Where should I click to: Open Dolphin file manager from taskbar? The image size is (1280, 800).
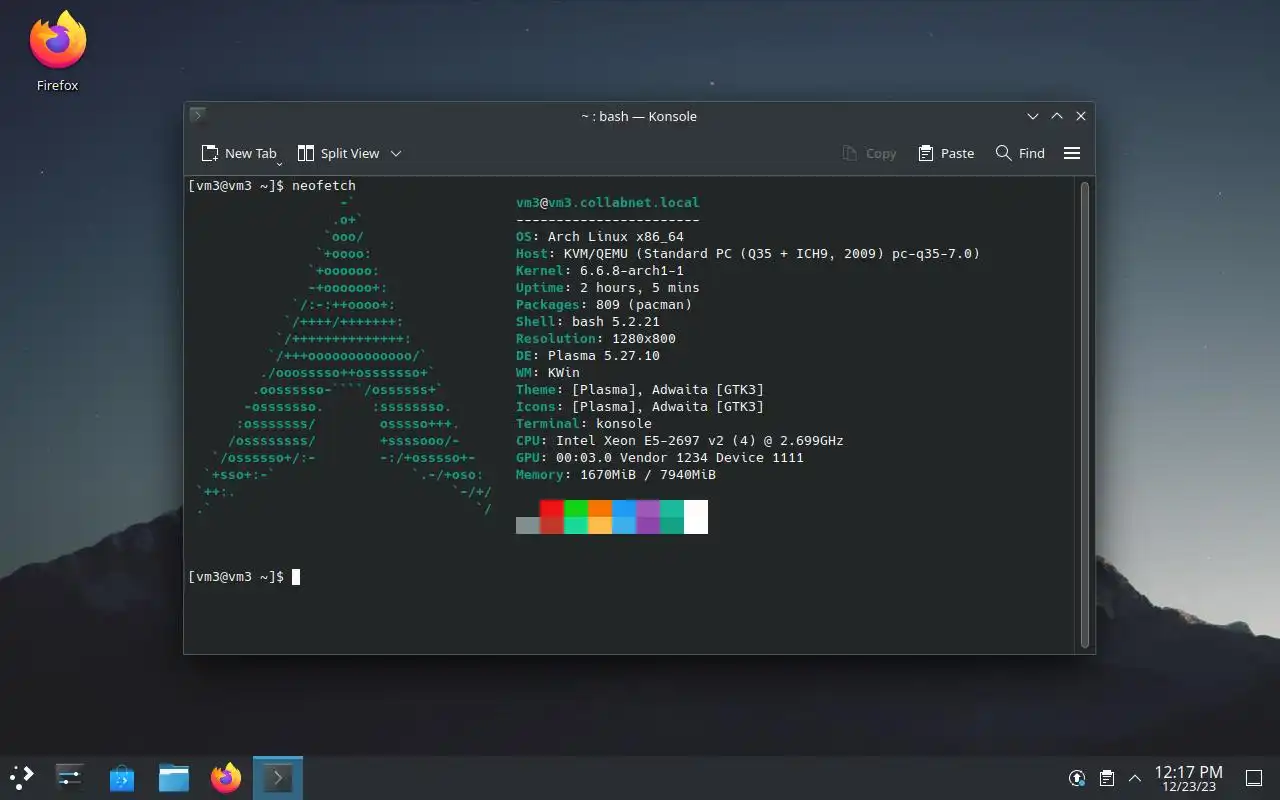(x=174, y=777)
